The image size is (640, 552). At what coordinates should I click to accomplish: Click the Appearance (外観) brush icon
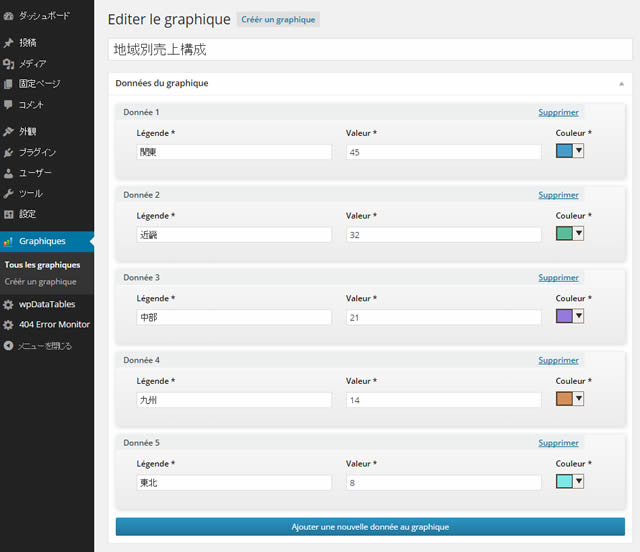coord(8,131)
